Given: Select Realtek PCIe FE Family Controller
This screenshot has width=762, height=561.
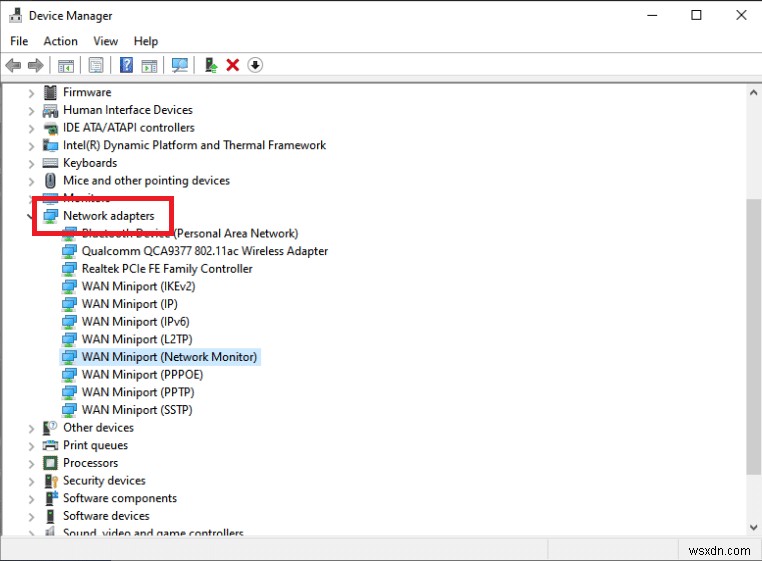Looking at the screenshot, I should click(x=167, y=268).
